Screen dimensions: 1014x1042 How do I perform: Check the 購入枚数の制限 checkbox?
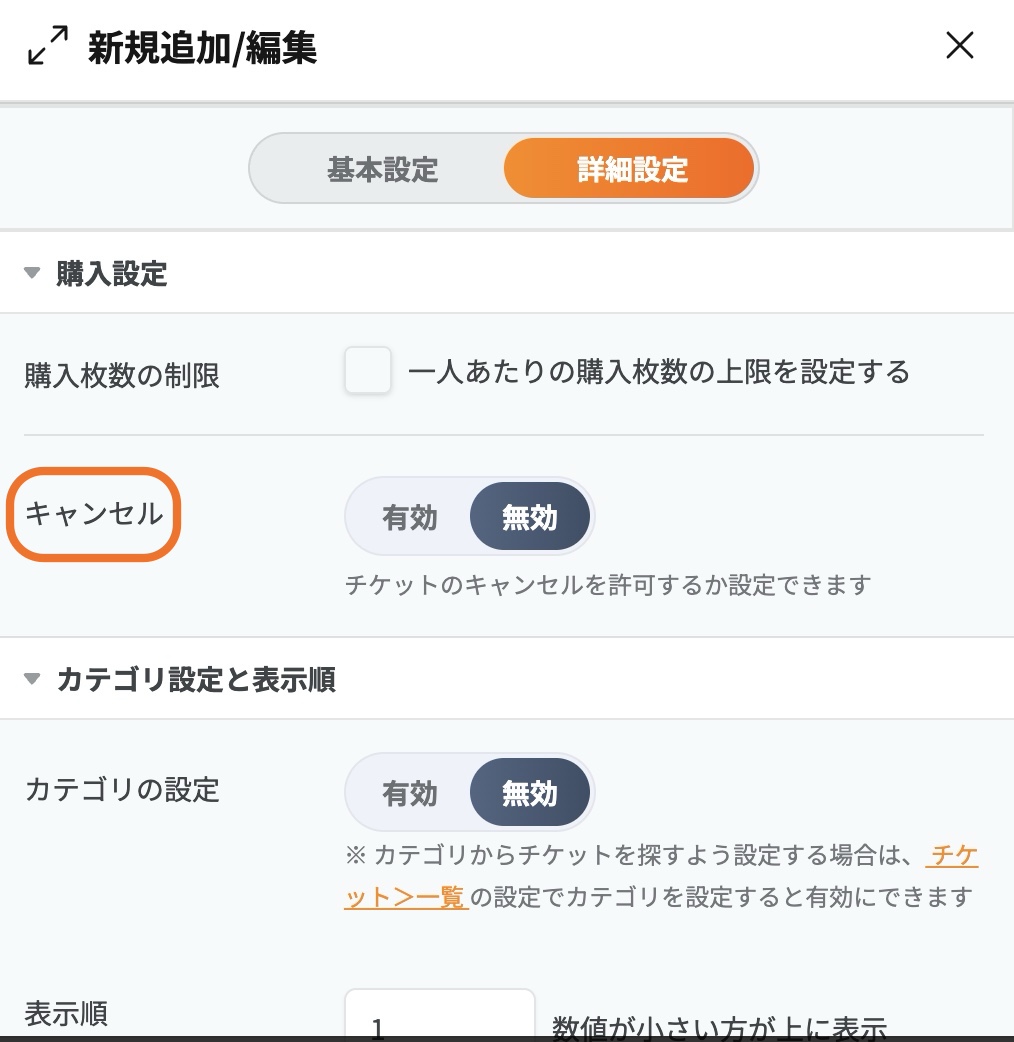[x=367, y=371]
